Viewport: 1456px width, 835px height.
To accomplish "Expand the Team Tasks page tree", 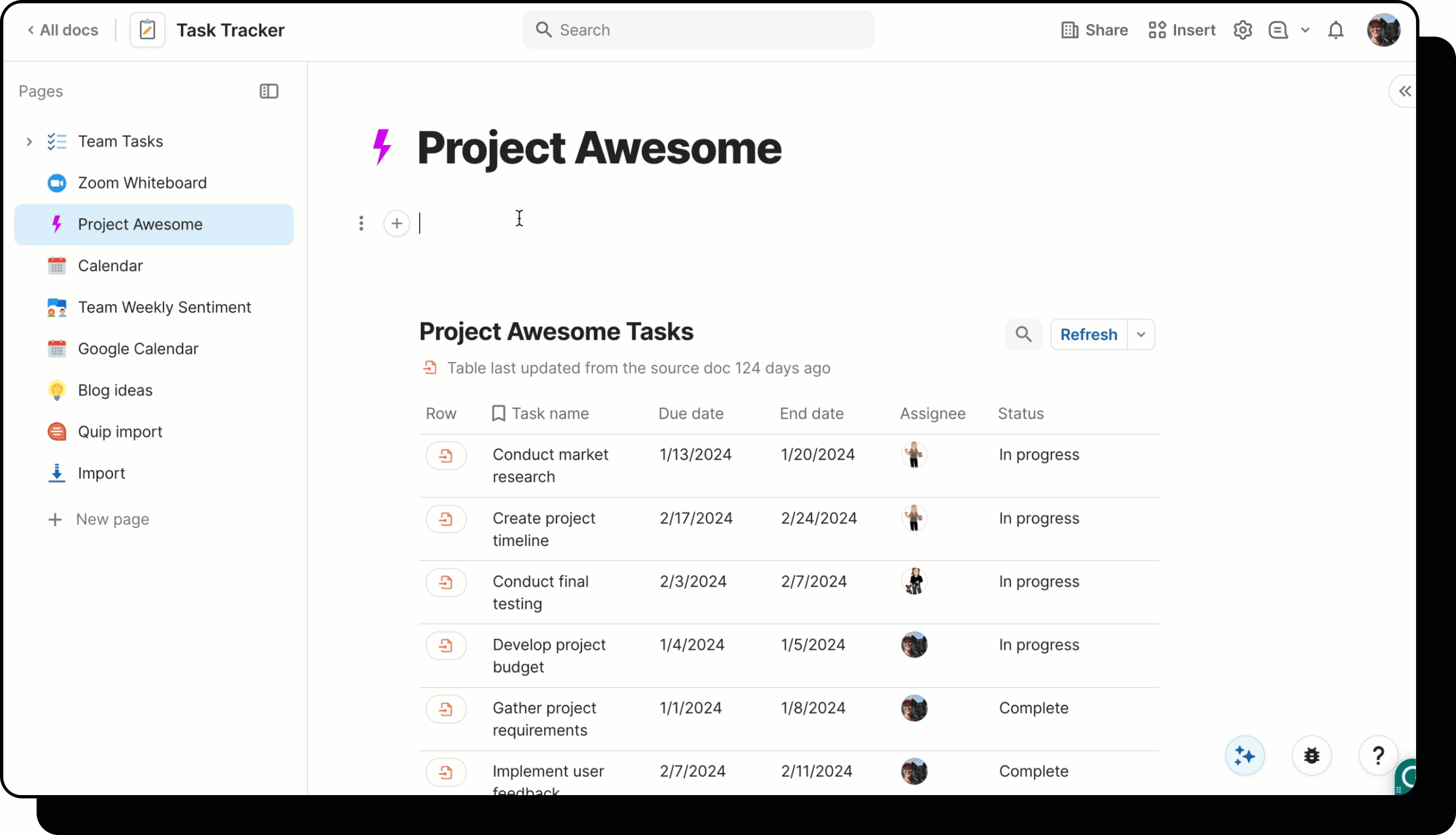I will (29, 141).
